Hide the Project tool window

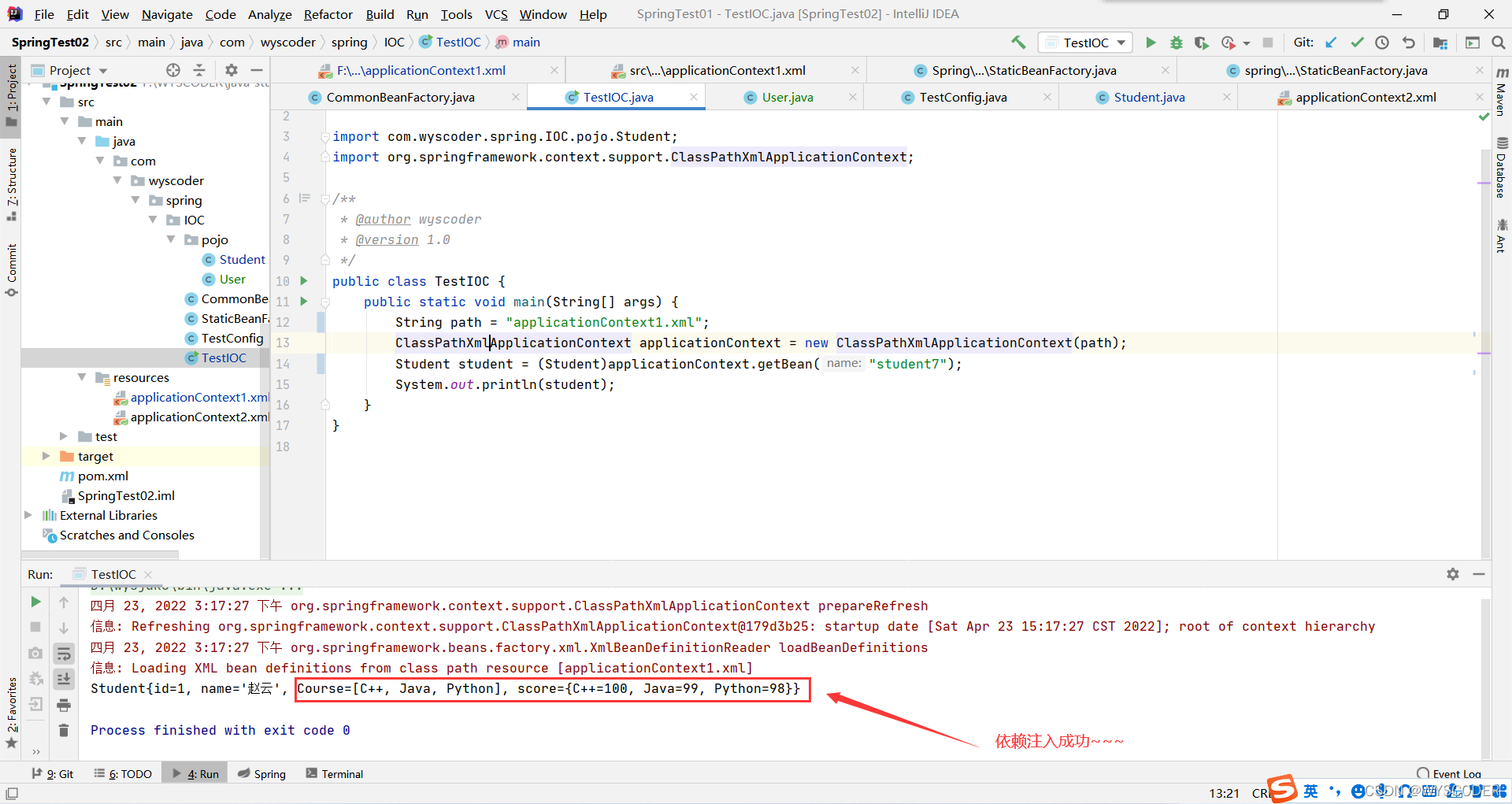pyautogui.click(x=257, y=70)
